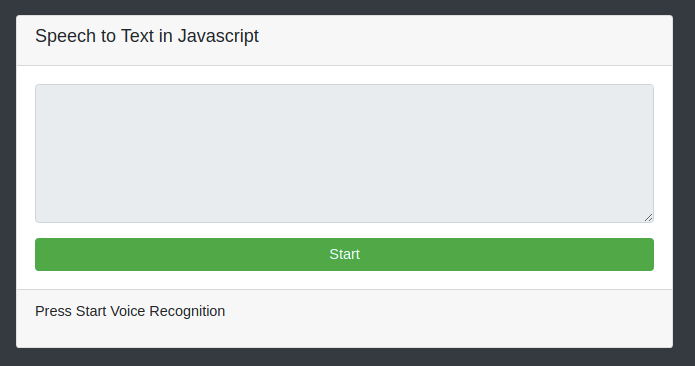This screenshot has width=695, height=366.
Task: Place the cursor inside the speech output box
Action: point(344,153)
